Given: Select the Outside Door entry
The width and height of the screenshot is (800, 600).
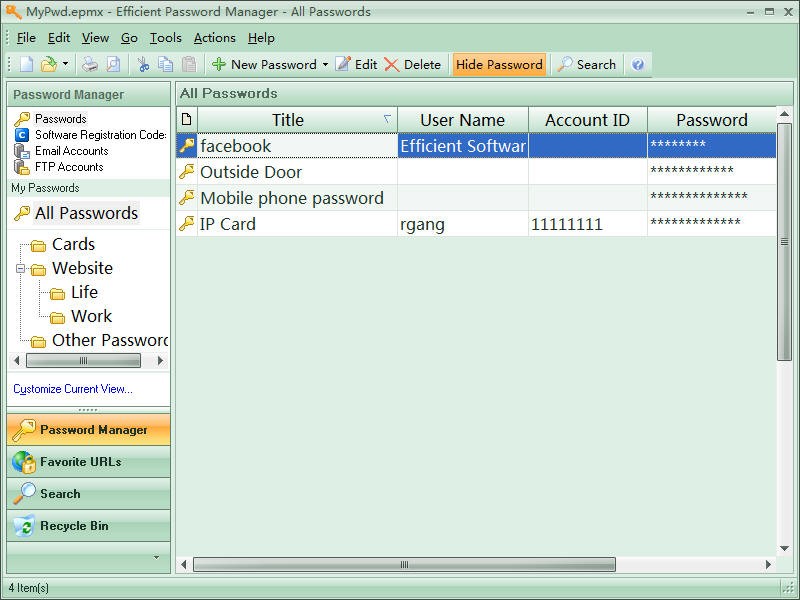Looking at the screenshot, I should (251, 172).
